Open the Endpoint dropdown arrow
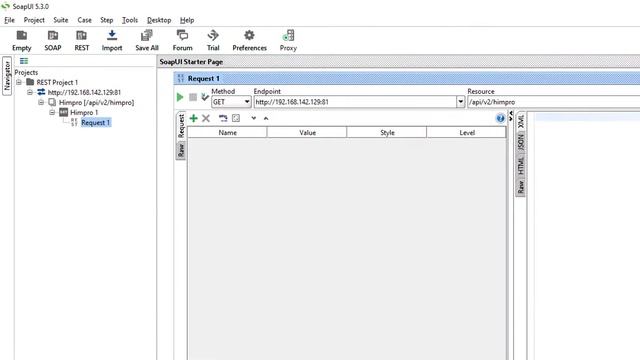Screen dimensions: 640x360 coord(460,102)
